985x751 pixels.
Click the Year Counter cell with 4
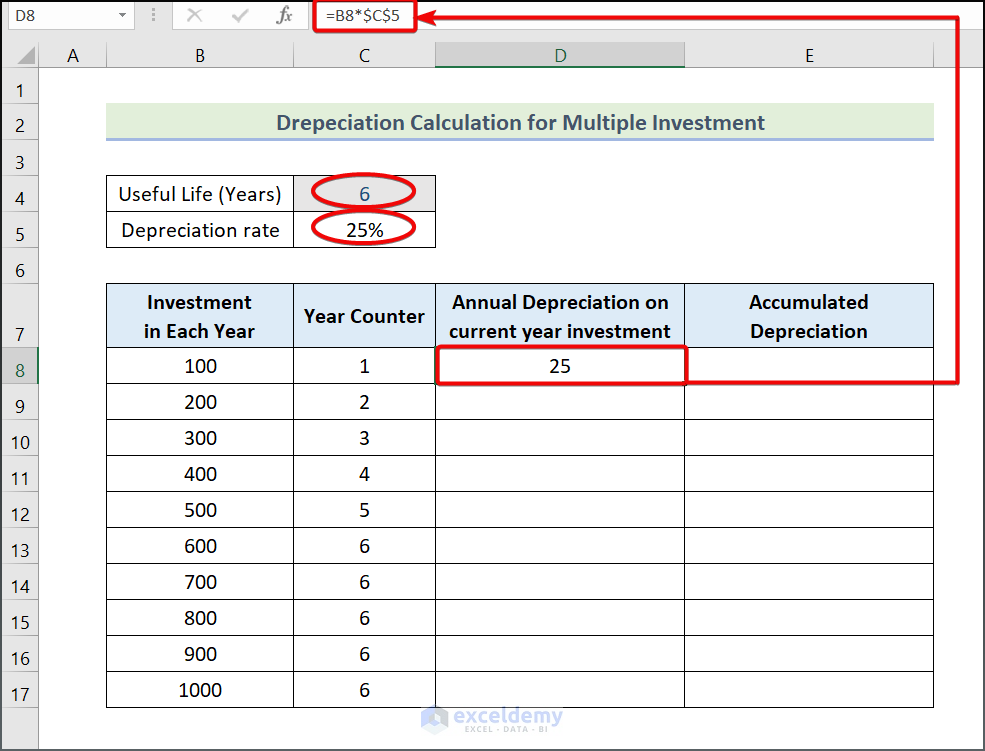point(364,473)
